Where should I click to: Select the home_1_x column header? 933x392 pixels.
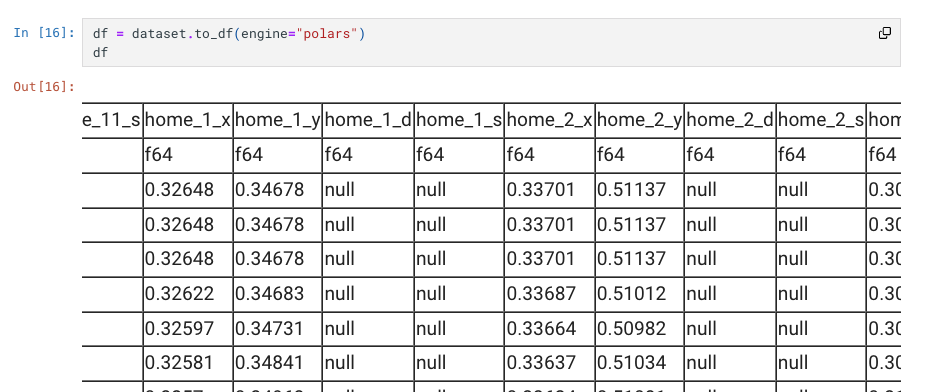188,120
